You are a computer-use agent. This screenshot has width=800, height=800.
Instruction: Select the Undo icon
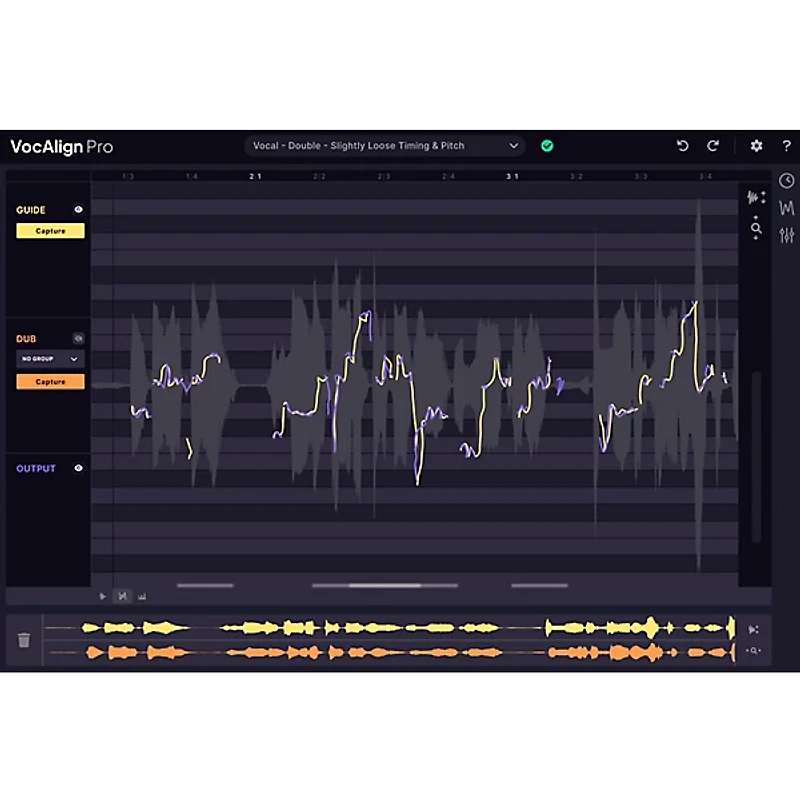682,146
